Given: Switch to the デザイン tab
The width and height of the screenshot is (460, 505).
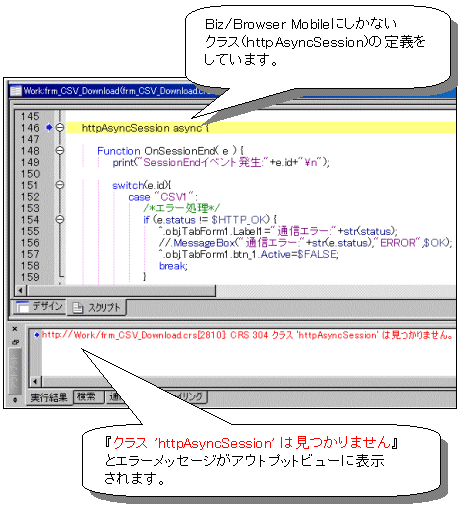Looking at the screenshot, I should (x=39, y=306).
